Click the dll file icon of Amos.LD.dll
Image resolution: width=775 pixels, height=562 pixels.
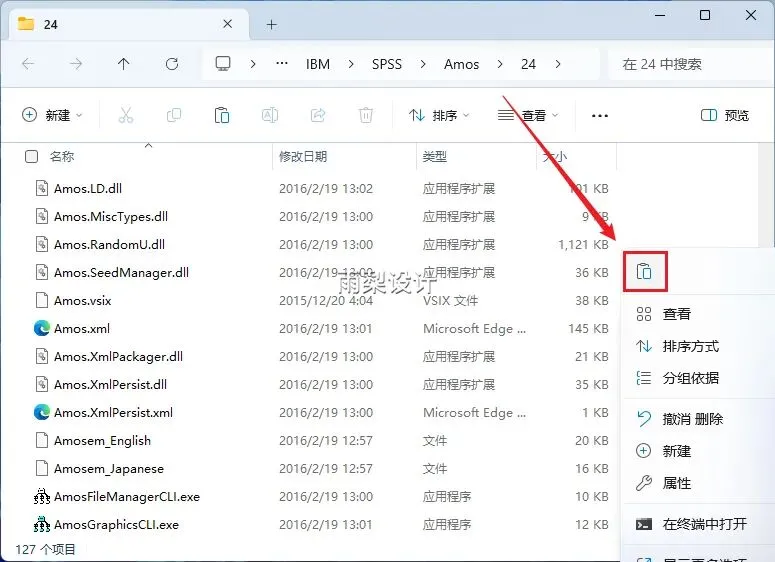point(42,188)
